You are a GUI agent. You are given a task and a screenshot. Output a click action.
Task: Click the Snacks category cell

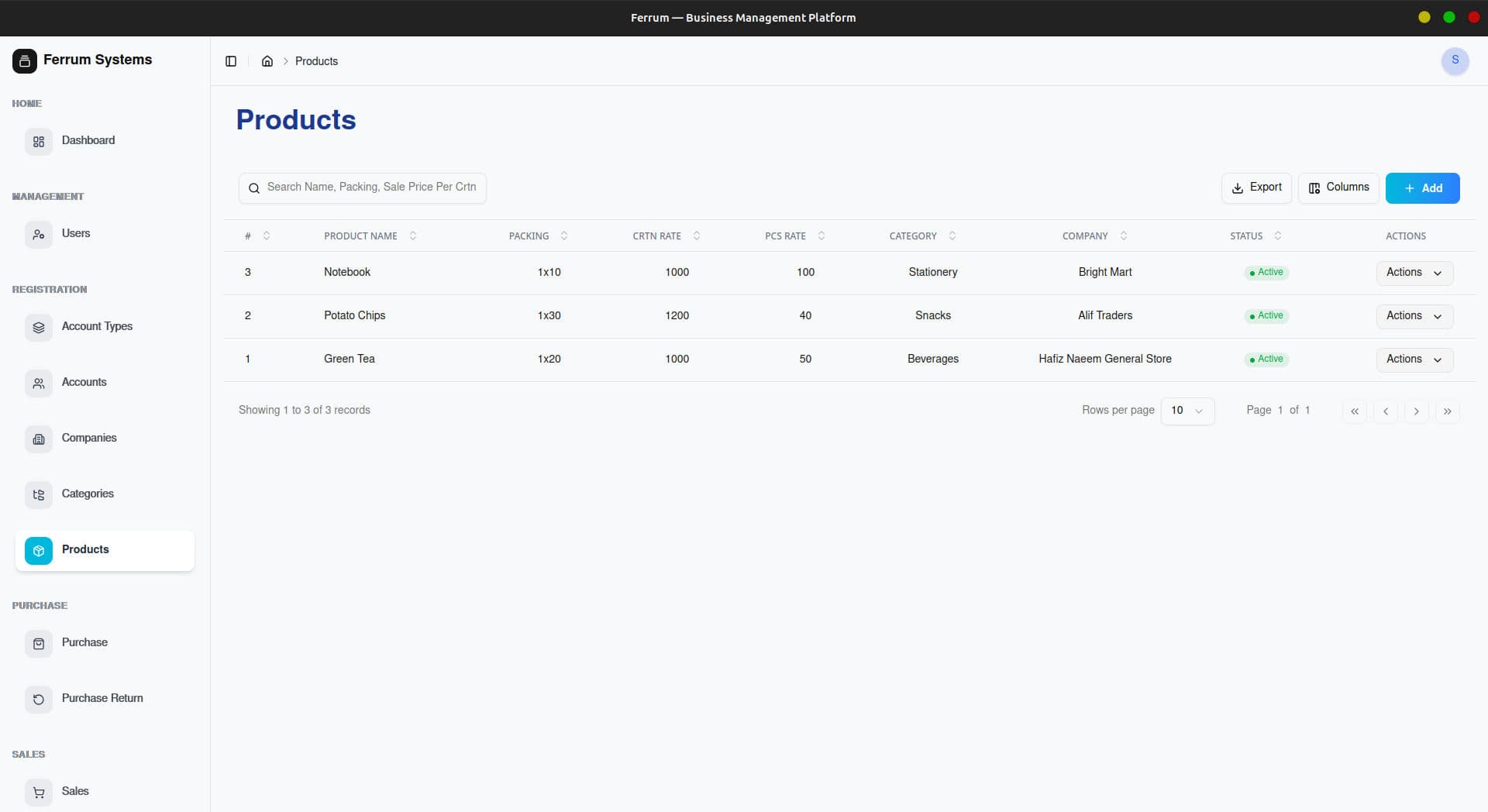tap(933, 315)
